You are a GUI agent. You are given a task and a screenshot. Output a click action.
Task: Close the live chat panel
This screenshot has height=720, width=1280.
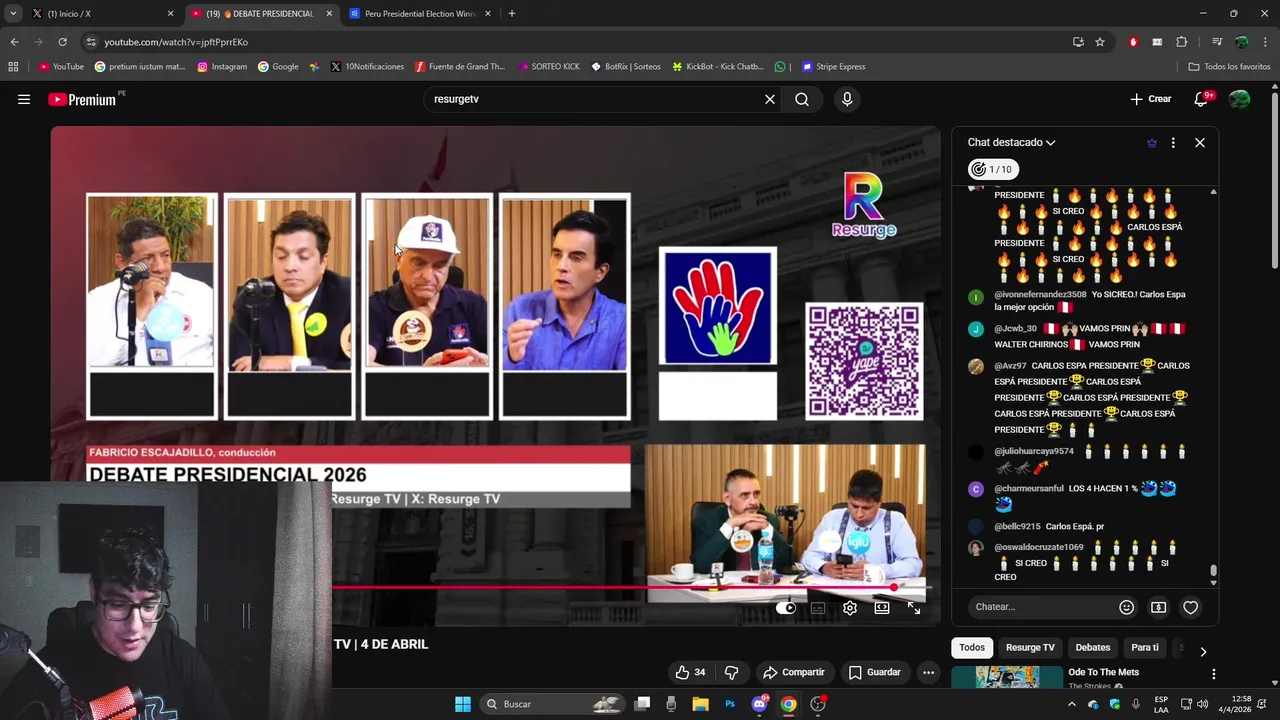click(1200, 143)
